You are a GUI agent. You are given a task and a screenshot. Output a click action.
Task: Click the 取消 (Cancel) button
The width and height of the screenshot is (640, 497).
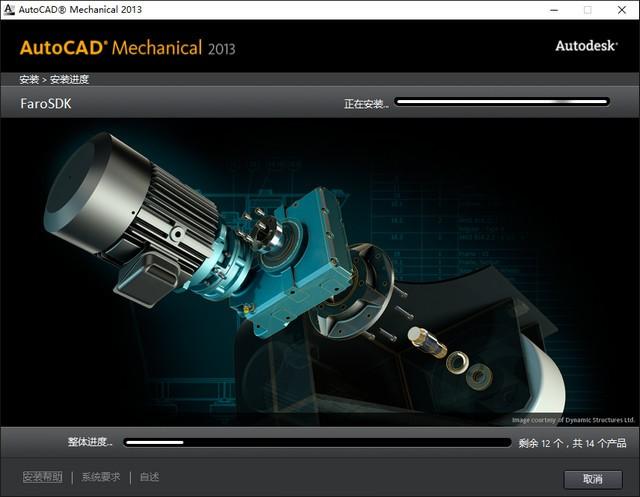(593, 479)
